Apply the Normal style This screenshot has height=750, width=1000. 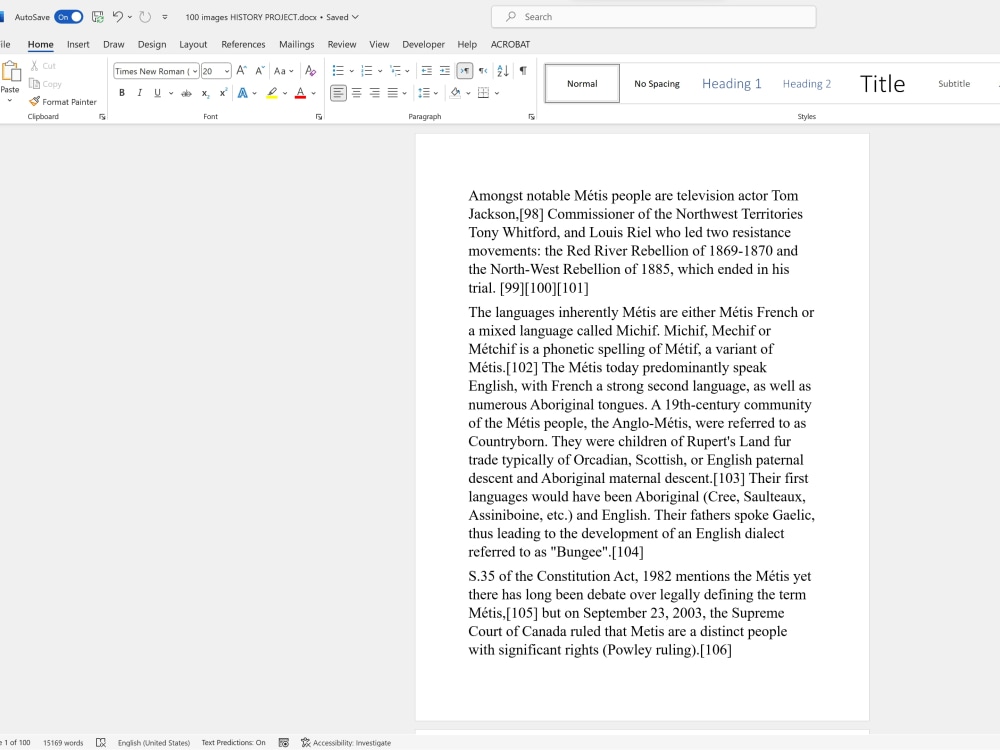coord(582,84)
